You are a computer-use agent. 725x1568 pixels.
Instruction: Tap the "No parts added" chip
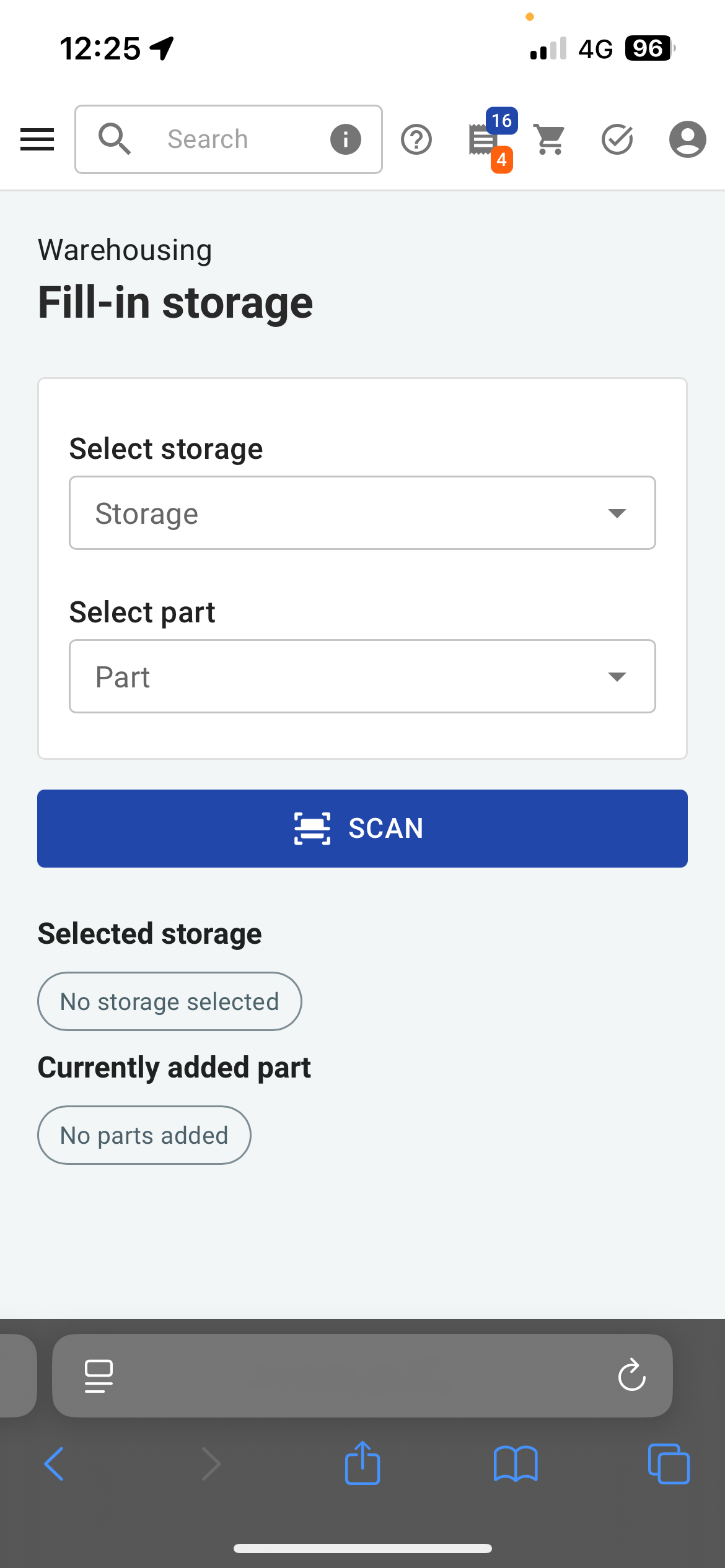[x=144, y=1135]
